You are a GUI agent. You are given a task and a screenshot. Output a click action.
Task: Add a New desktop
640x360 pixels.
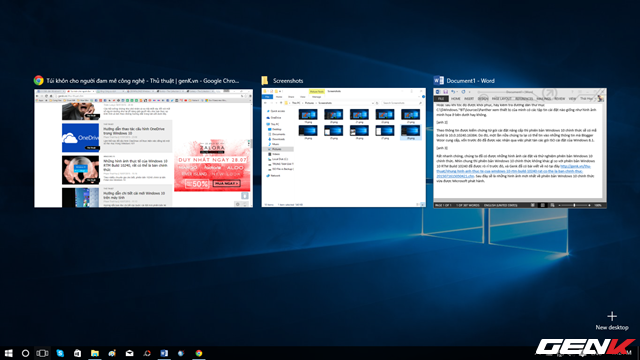tap(611, 321)
